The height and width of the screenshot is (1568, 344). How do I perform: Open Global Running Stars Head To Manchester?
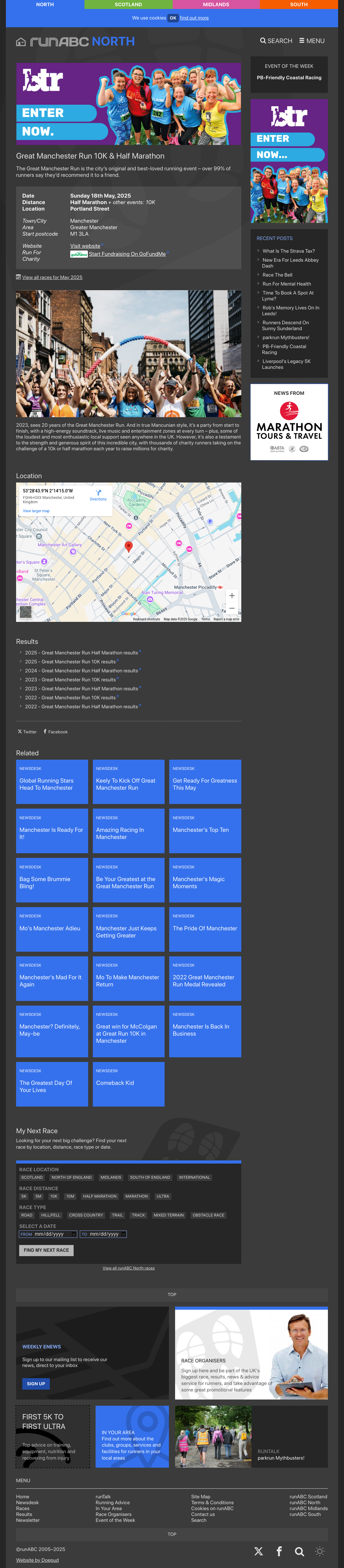point(52,782)
